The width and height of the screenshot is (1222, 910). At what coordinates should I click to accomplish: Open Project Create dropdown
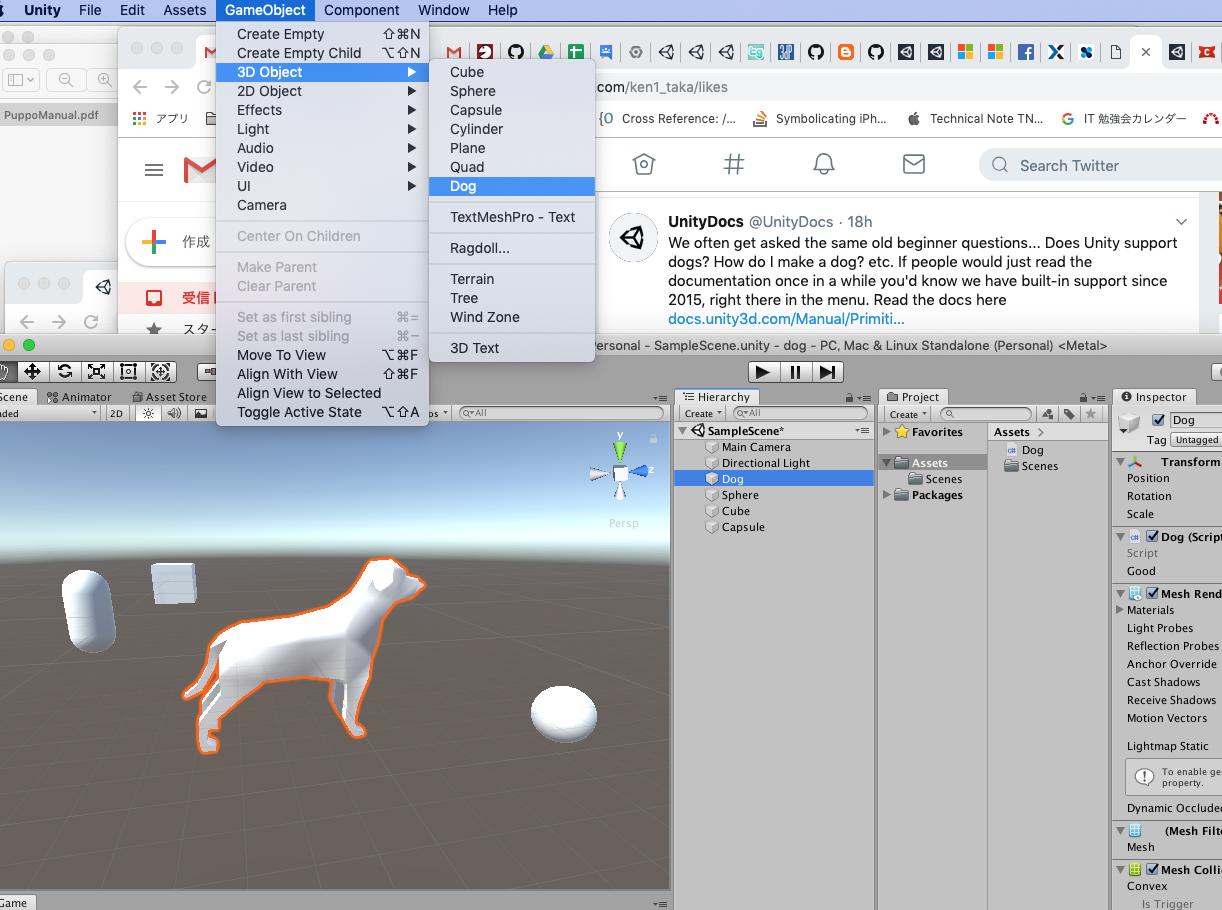tap(908, 414)
